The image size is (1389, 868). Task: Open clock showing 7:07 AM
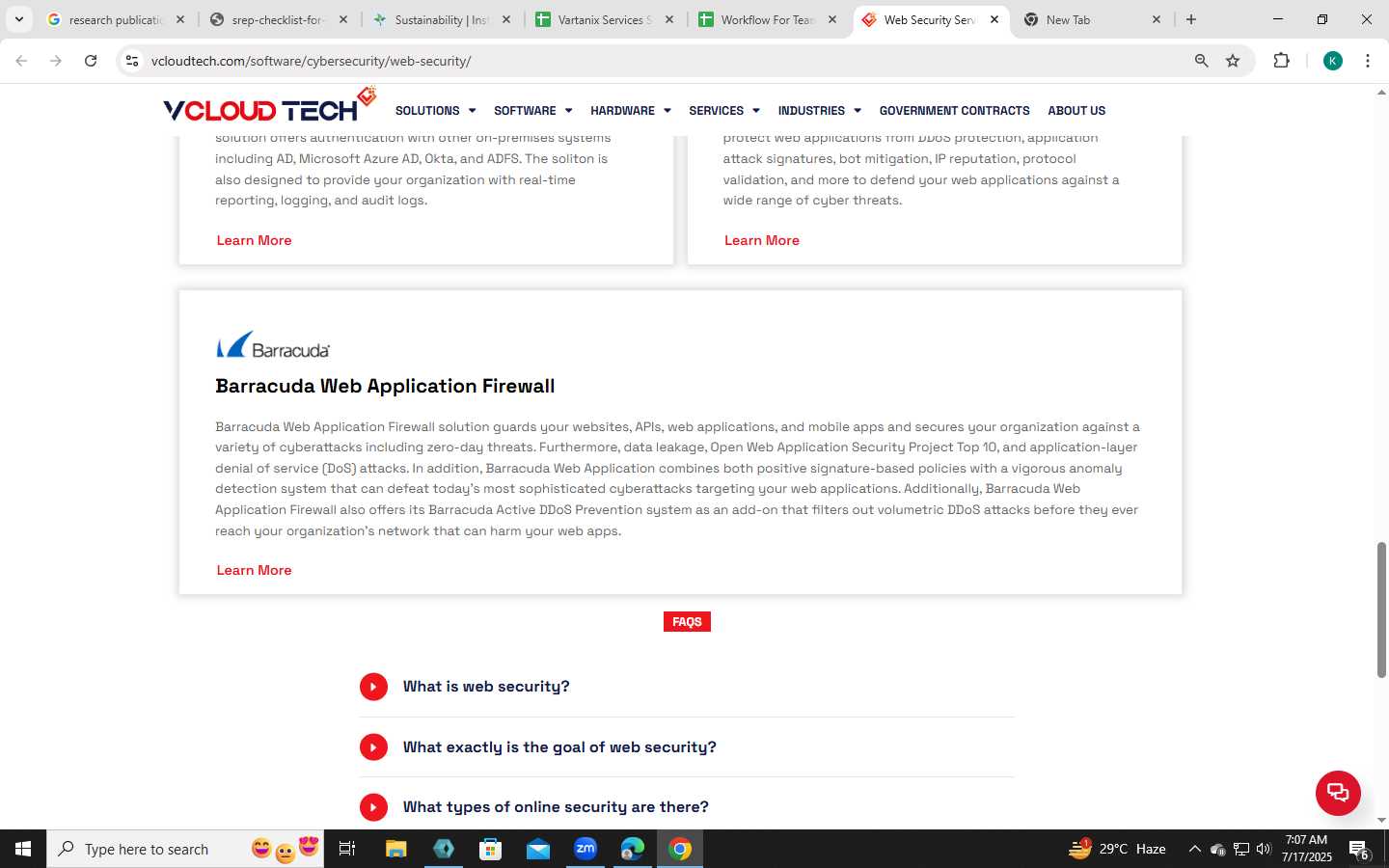point(1306,849)
